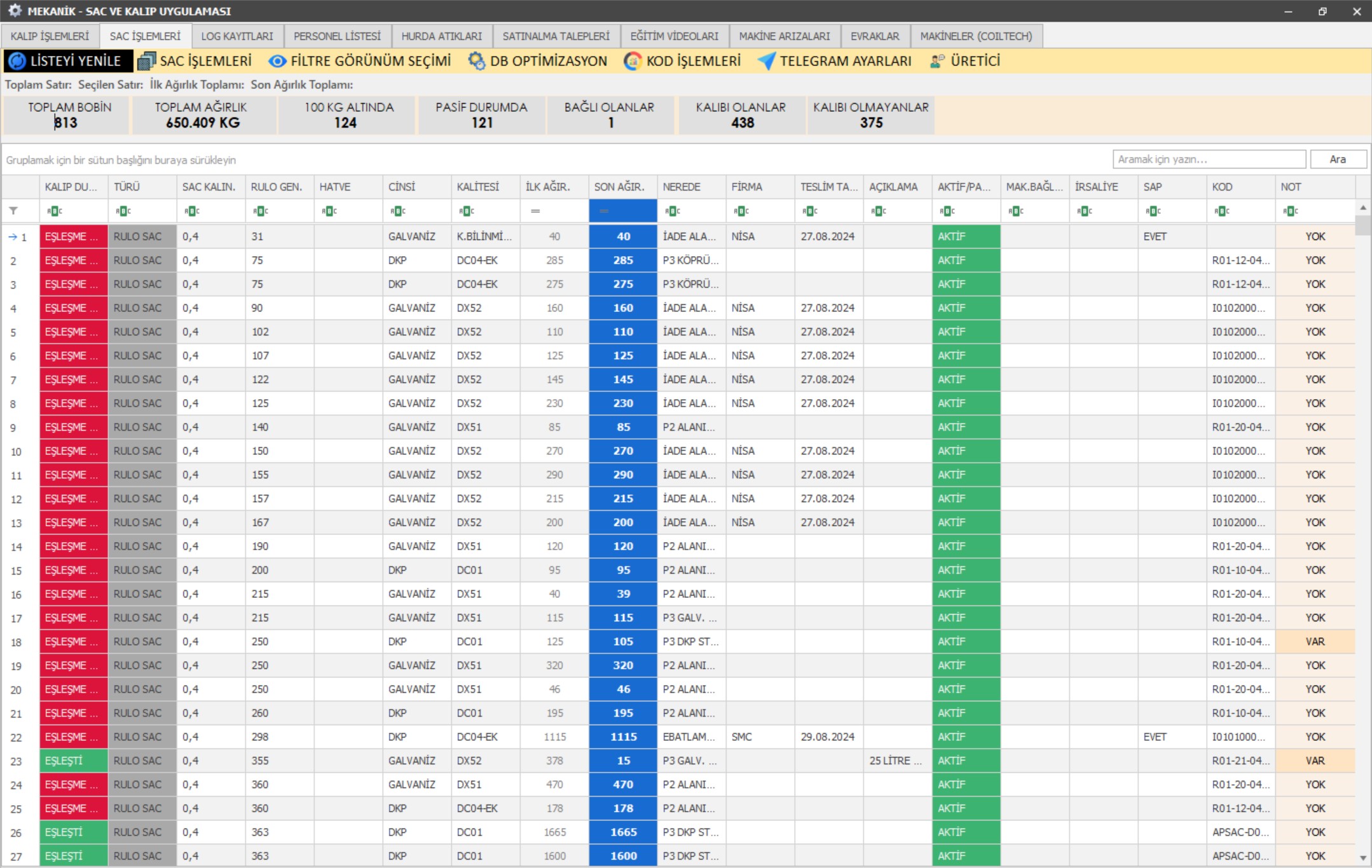1372x868 pixels.
Task: Sort by the SON AĞIR. column header
Action: (619, 187)
